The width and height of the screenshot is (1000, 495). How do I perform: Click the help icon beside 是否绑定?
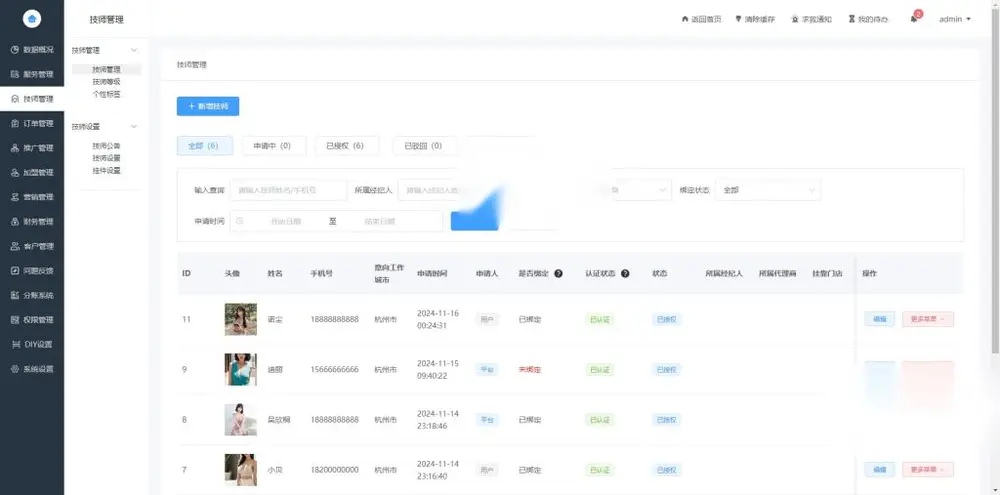pos(558,274)
